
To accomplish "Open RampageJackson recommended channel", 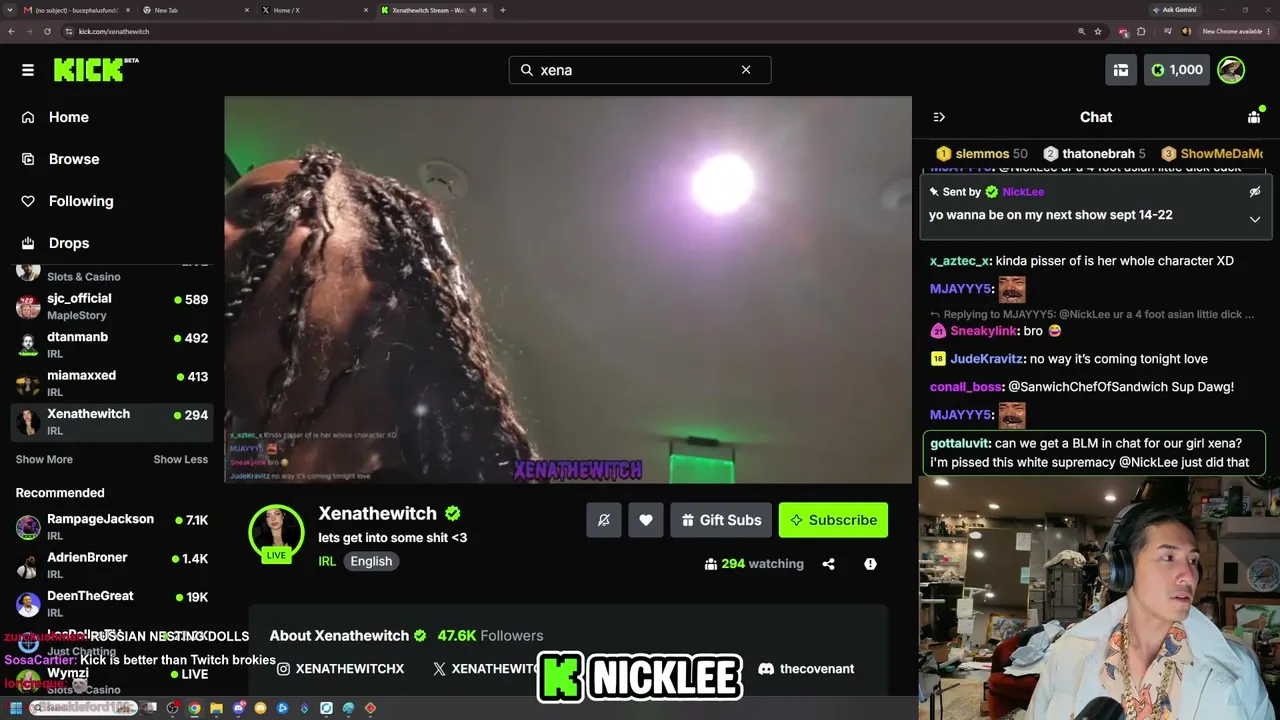I will coord(112,527).
